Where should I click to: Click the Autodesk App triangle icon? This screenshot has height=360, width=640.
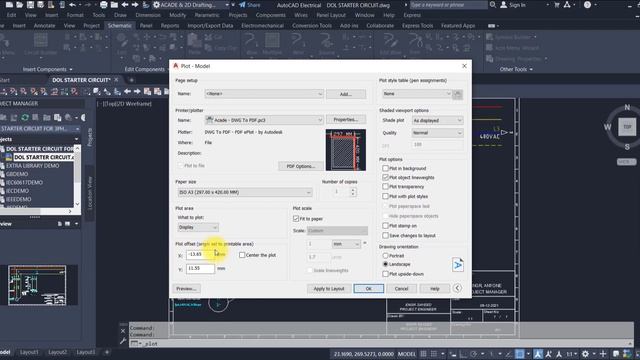(567, 5)
